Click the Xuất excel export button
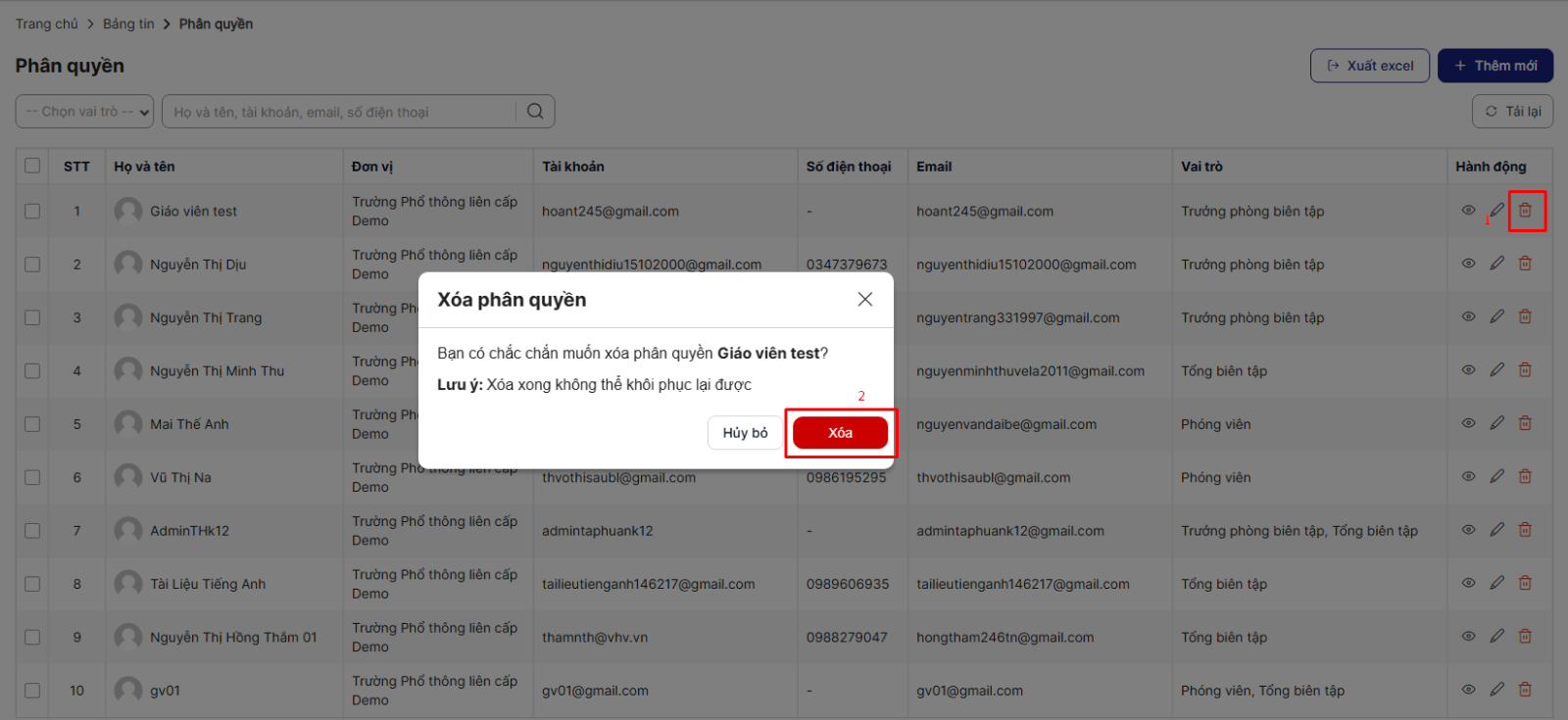Image resolution: width=1568 pixels, height=720 pixels. [x=1369, y=66]
